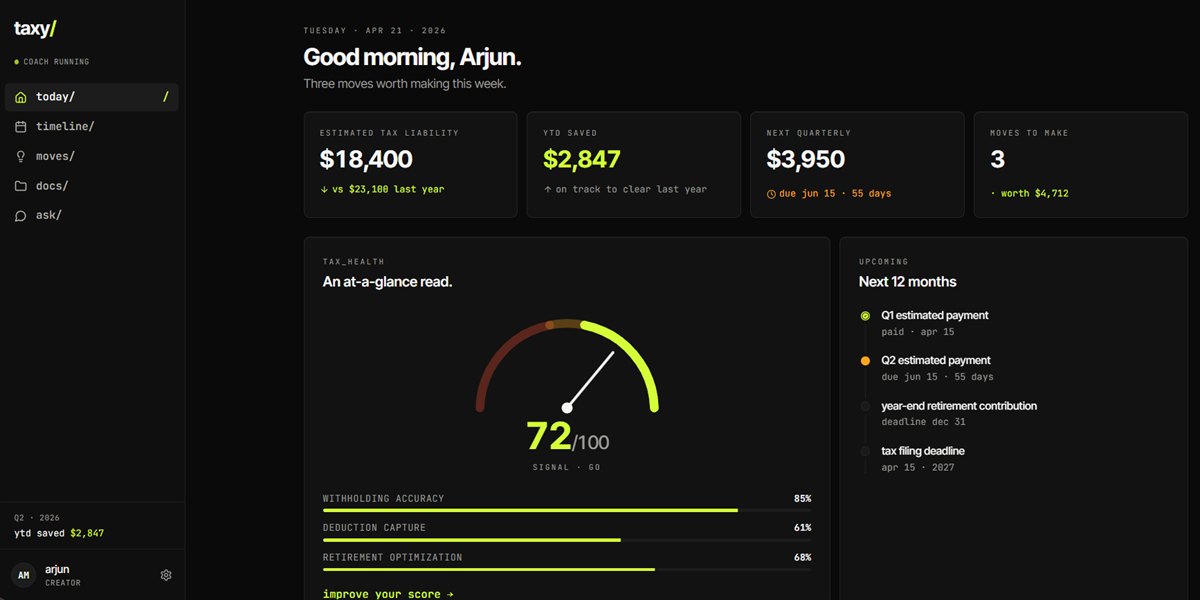Screen dimensions: 1200x600
Task: Click the Good morning, Arjun. heading
Action: [412, 57]
